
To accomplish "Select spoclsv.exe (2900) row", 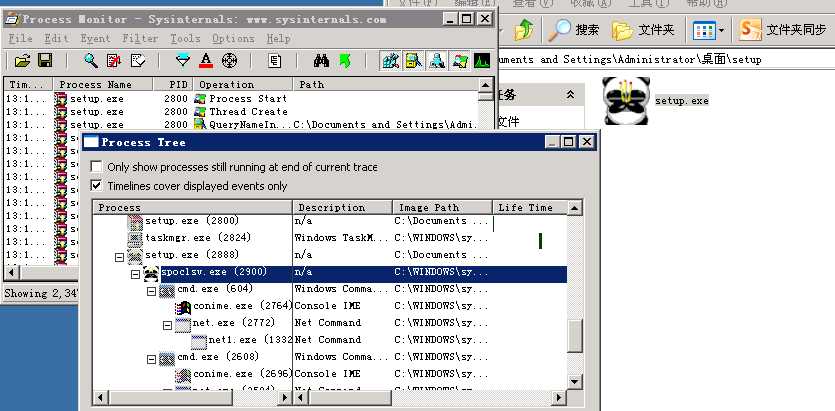I will point(330,273).
